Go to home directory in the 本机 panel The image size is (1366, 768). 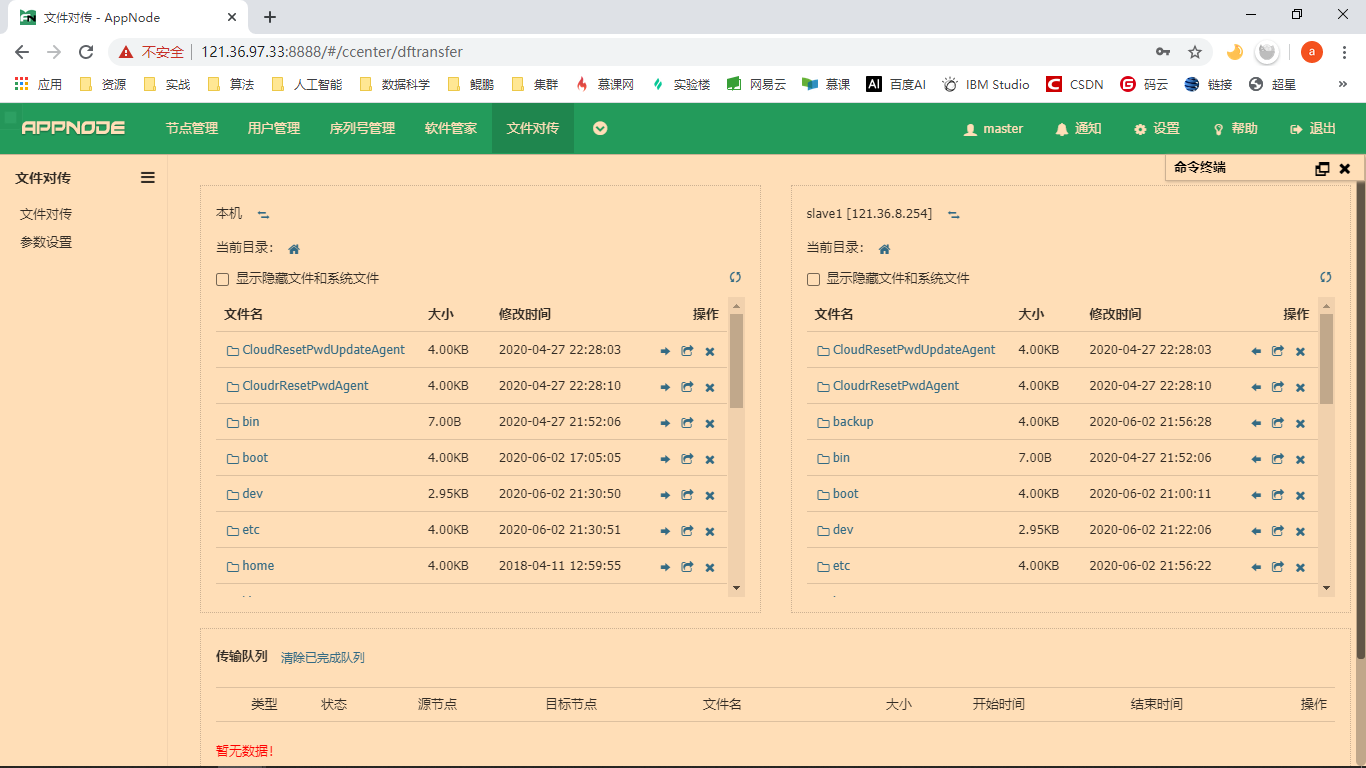click(x=294, y=249)
